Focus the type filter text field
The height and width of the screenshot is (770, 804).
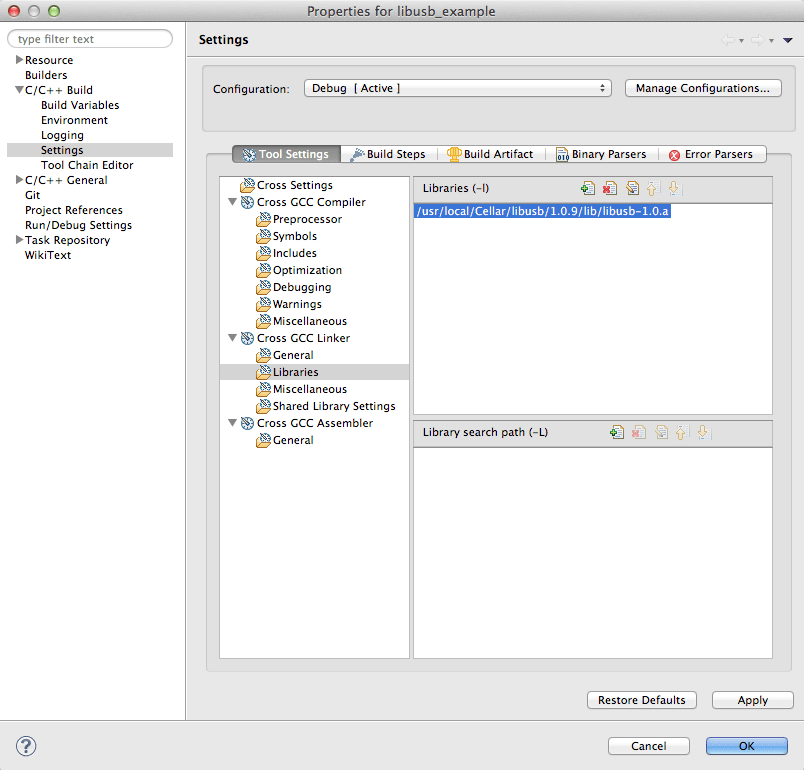[x=90, y=39]
